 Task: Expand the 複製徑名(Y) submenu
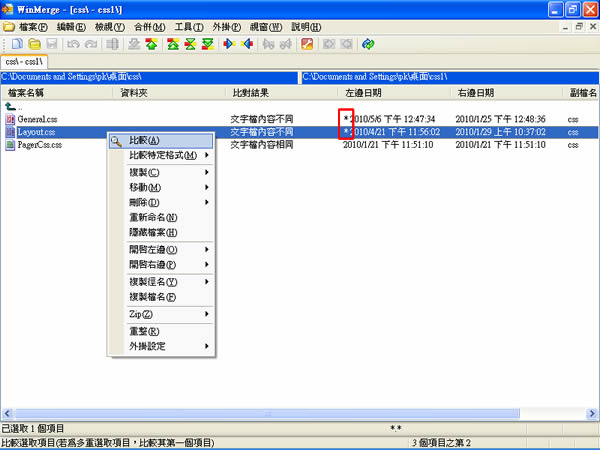click(x=207, y=282)
